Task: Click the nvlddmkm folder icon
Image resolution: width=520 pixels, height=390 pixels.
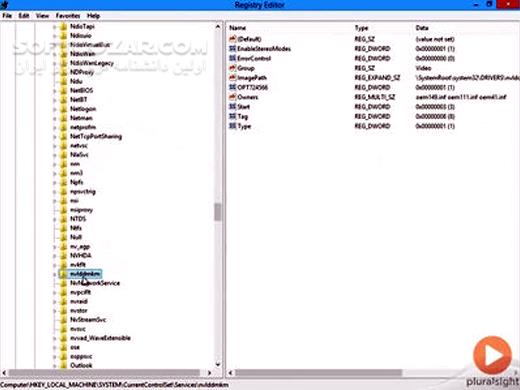Action: (63, 274)
